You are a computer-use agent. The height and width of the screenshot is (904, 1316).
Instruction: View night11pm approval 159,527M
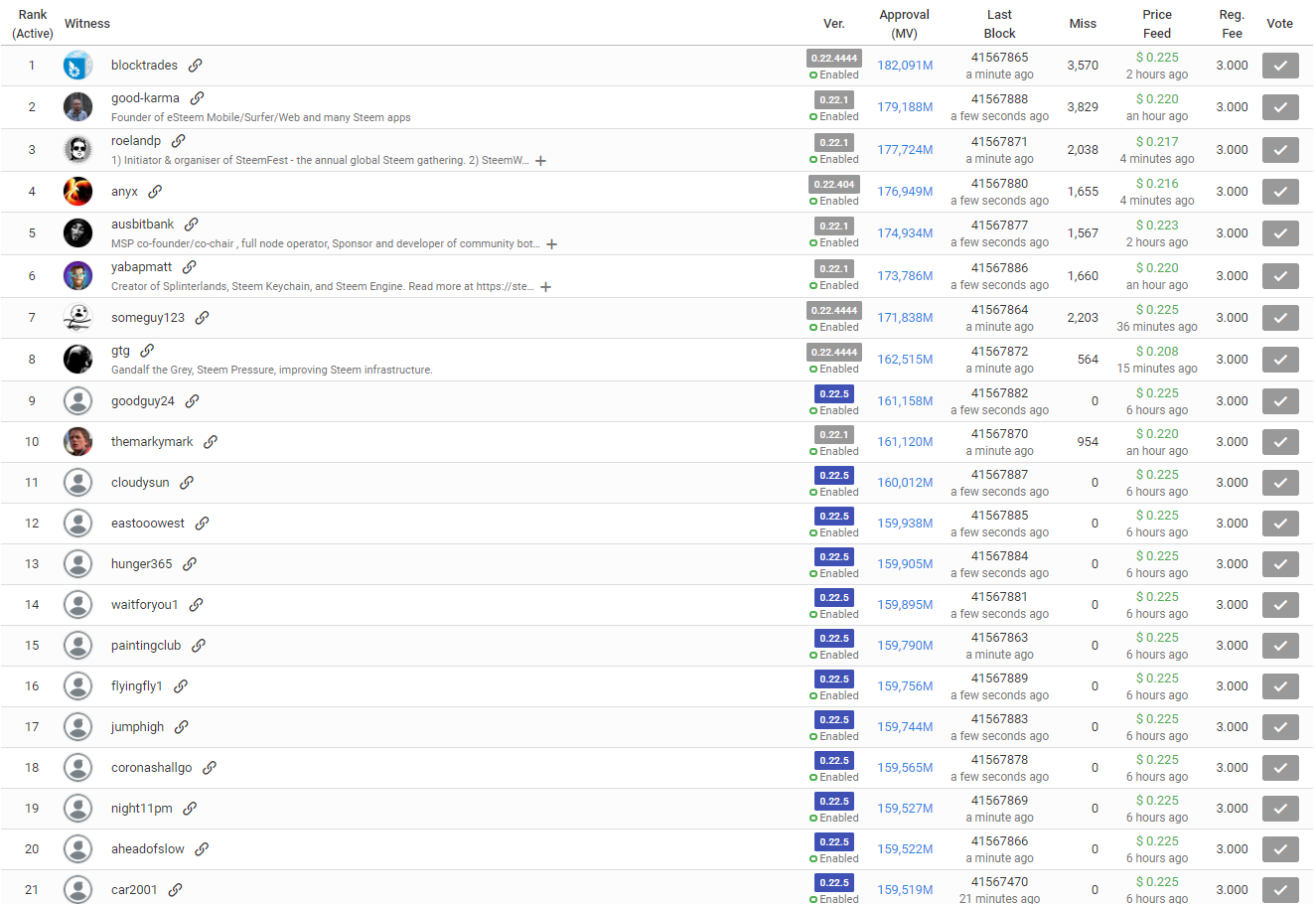[x=905, y=809]
